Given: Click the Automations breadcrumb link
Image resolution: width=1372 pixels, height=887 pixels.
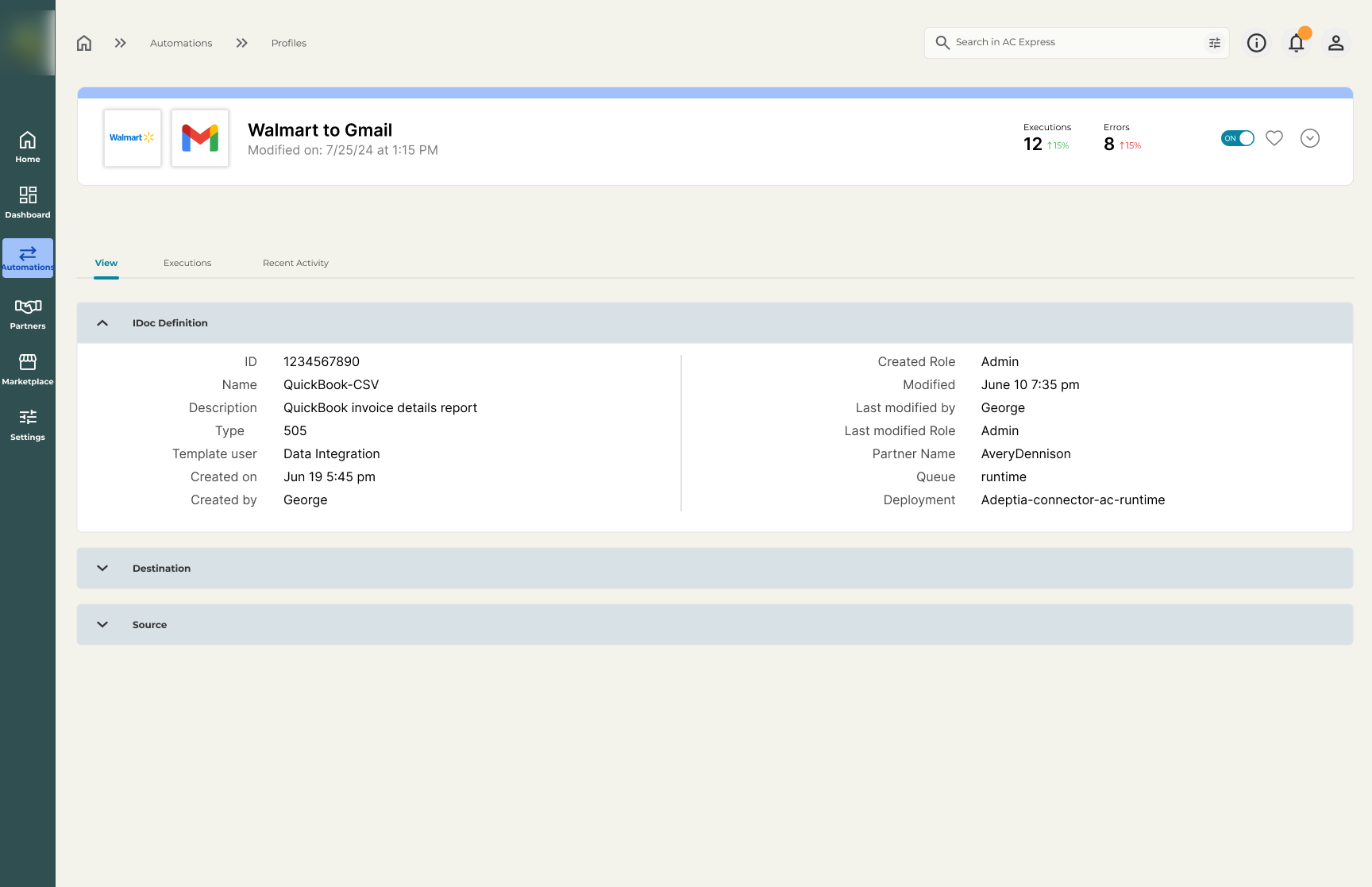Looking at the screenshot, I should click(181, 43).
